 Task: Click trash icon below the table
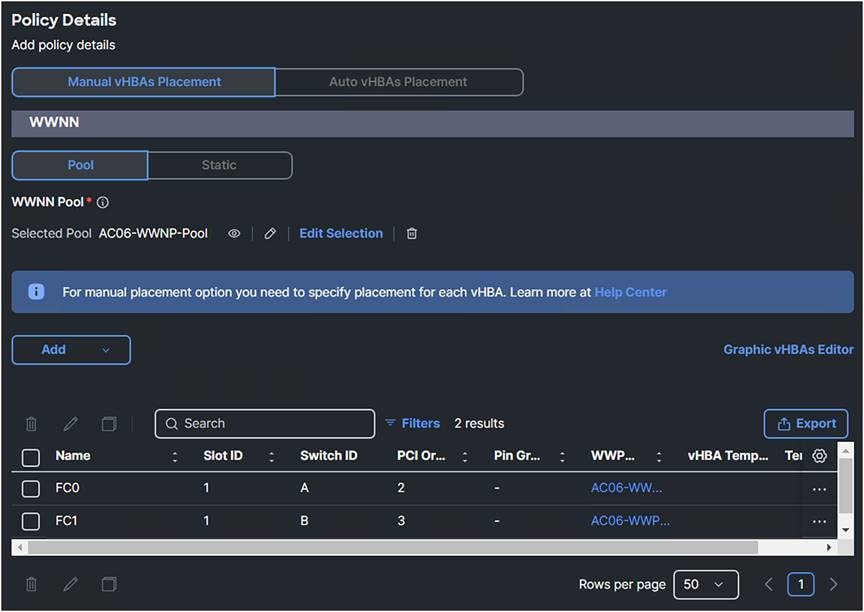[31, 584]
